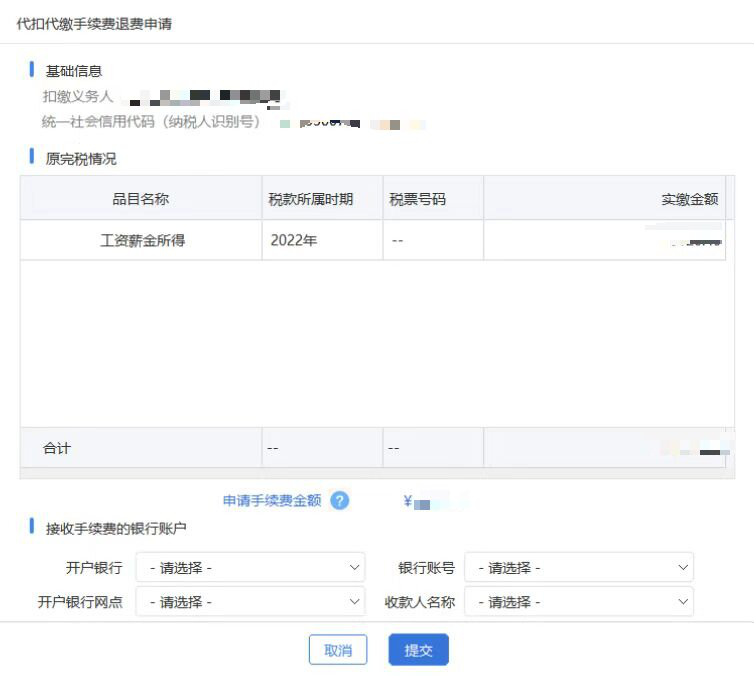Expand the 开户银行网点 dropdown
Viewport: 754px width, 676px height.
click(x=250, y=601)
